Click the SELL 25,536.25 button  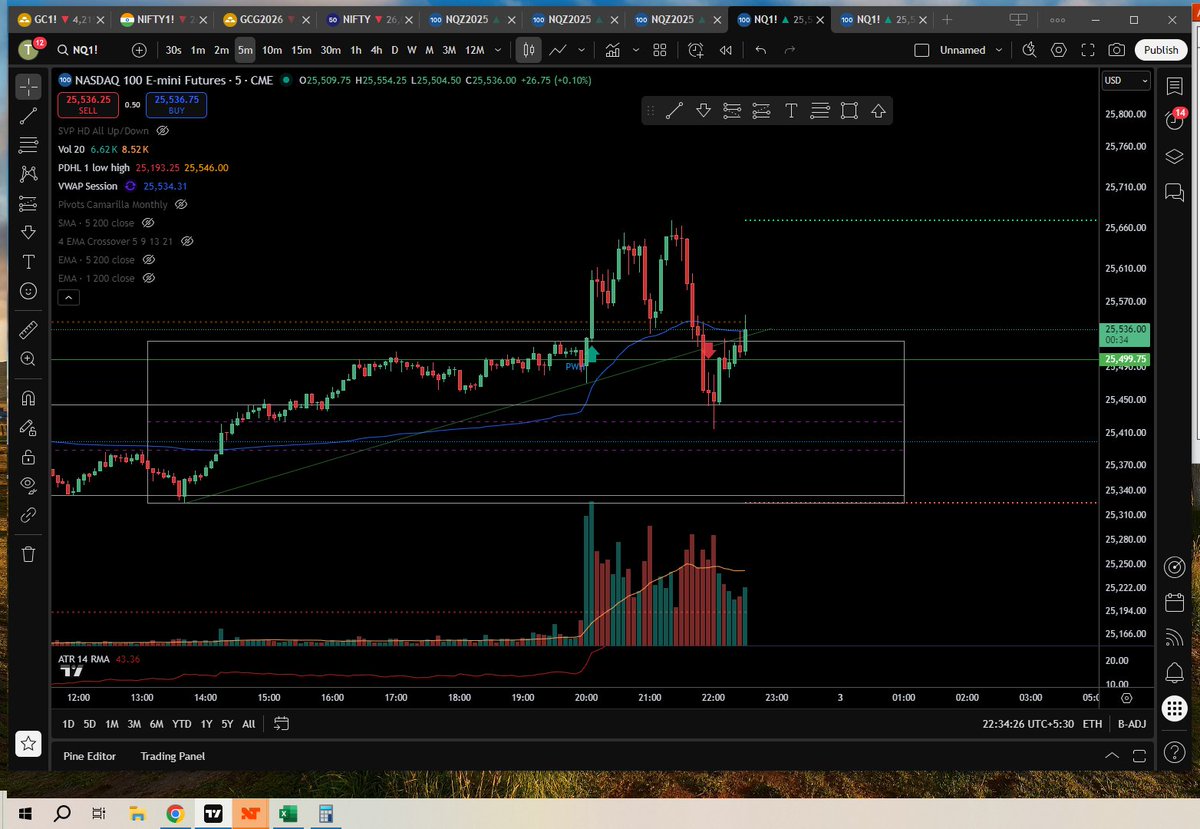88,105
